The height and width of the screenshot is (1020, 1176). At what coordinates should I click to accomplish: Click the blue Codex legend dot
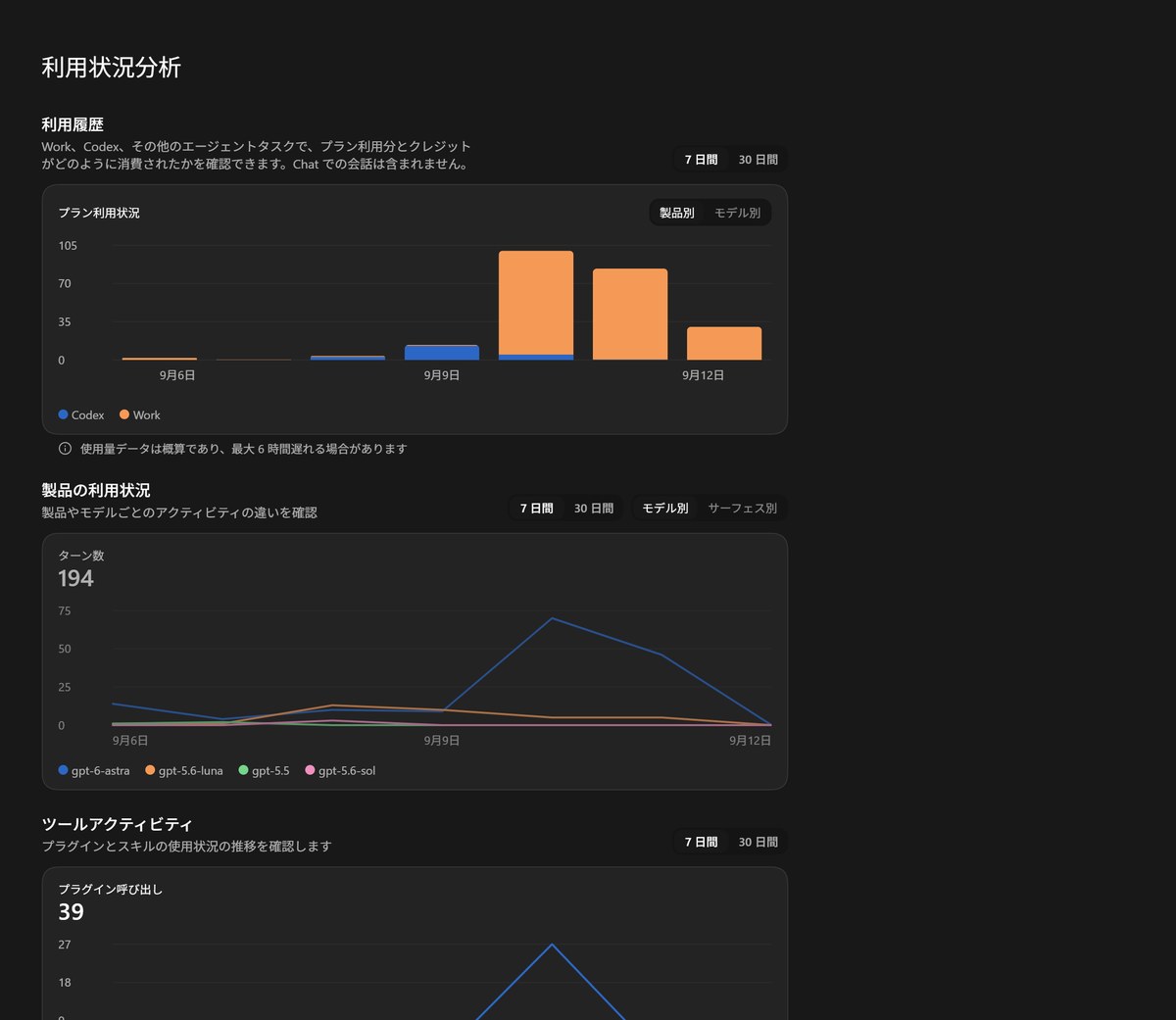click(x=63, y=414)
